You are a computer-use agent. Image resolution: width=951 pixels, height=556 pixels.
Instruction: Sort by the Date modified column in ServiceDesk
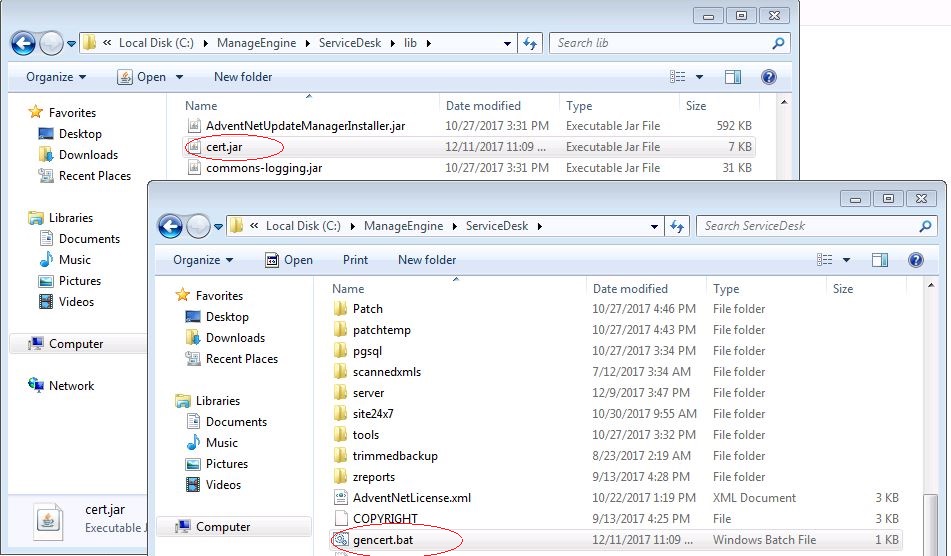[x=630, y=289]
